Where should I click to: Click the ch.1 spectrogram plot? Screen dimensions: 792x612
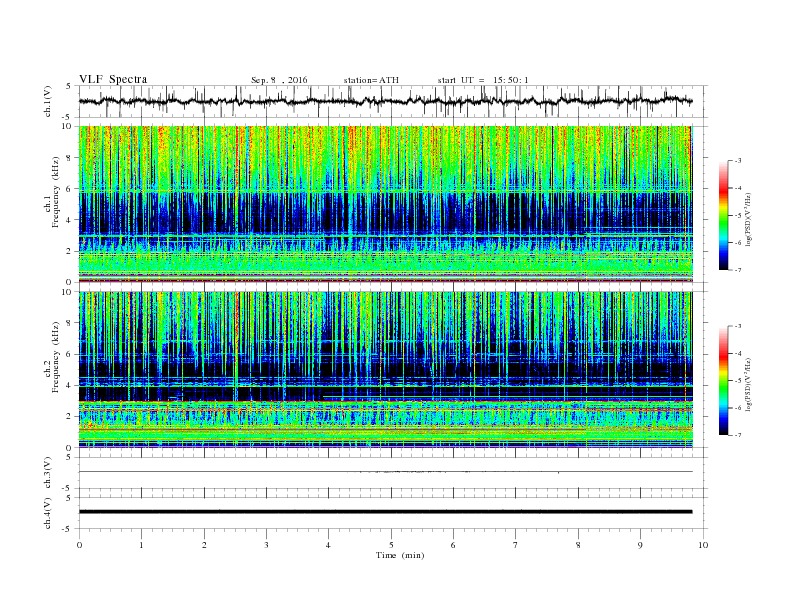(x=386, y=204)
